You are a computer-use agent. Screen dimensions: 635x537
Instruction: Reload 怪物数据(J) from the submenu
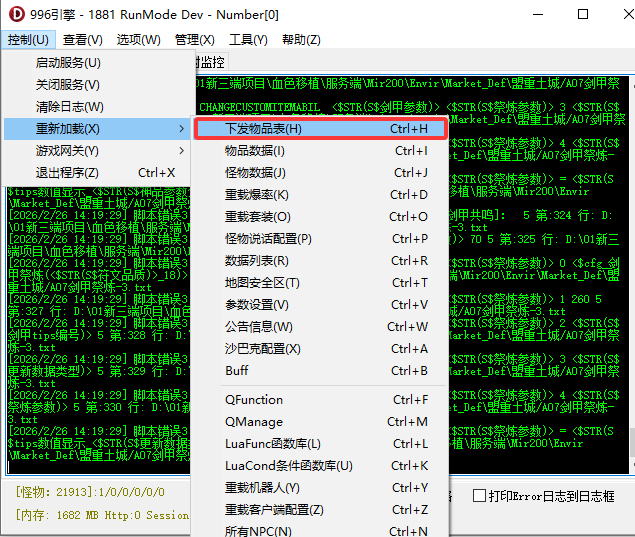[x=256, y=173]
